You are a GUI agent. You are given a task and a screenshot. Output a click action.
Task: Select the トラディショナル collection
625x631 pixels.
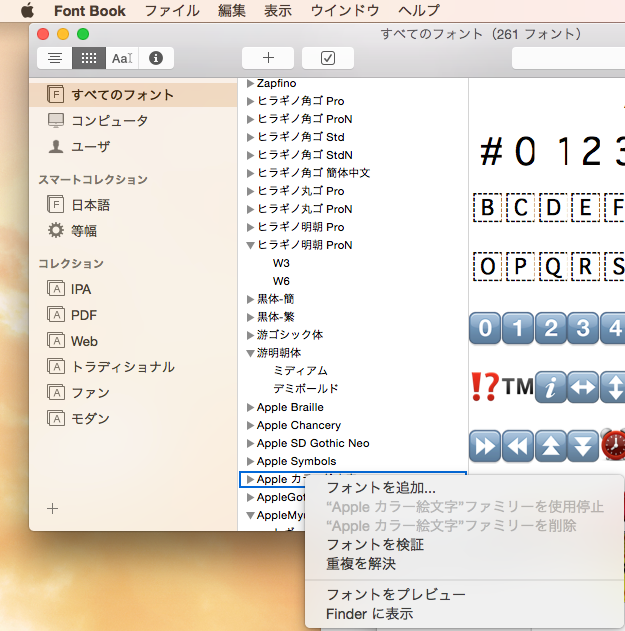133,367
